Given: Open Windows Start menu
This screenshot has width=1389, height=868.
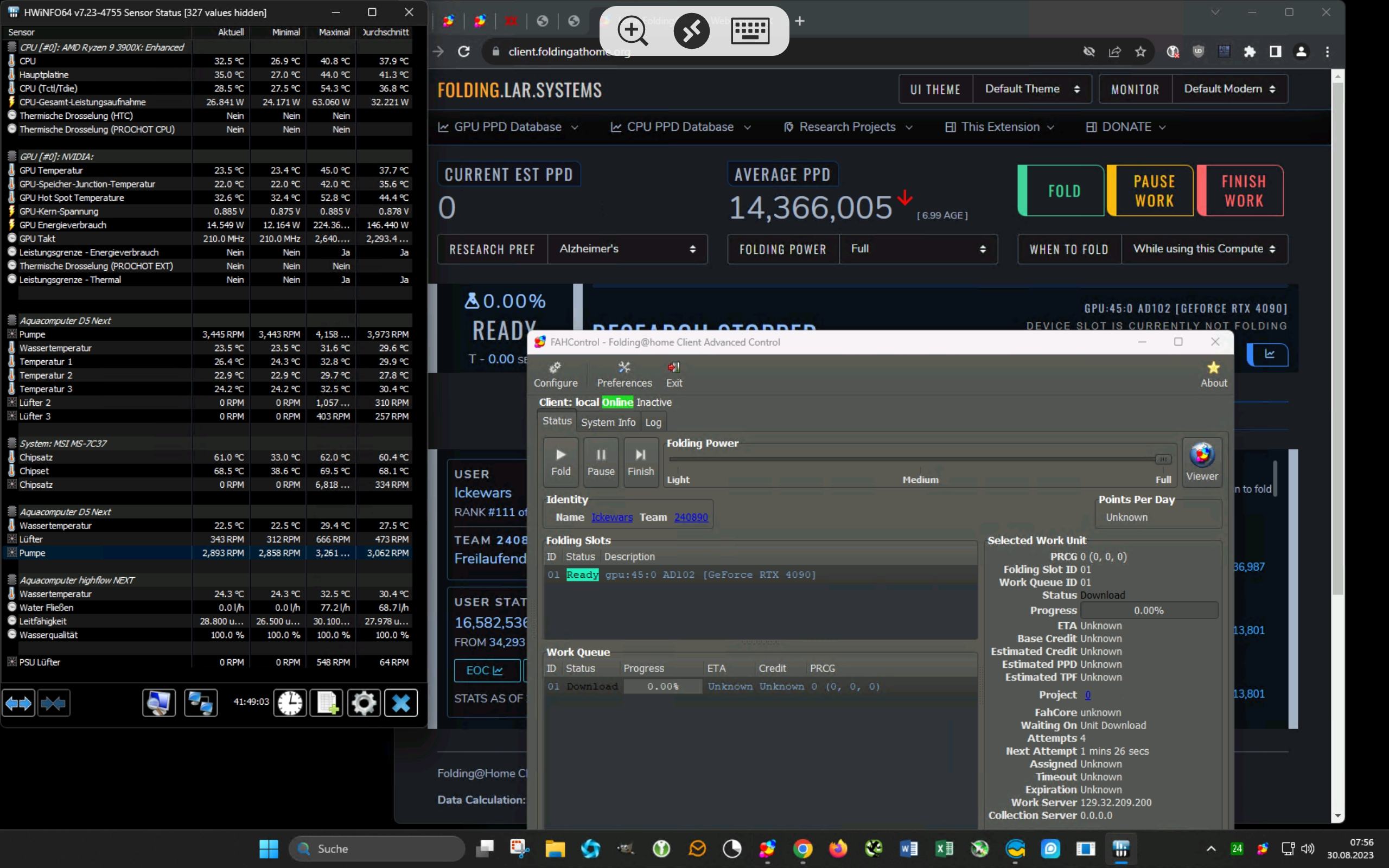Looking at the screenshot, I should 268,848.
